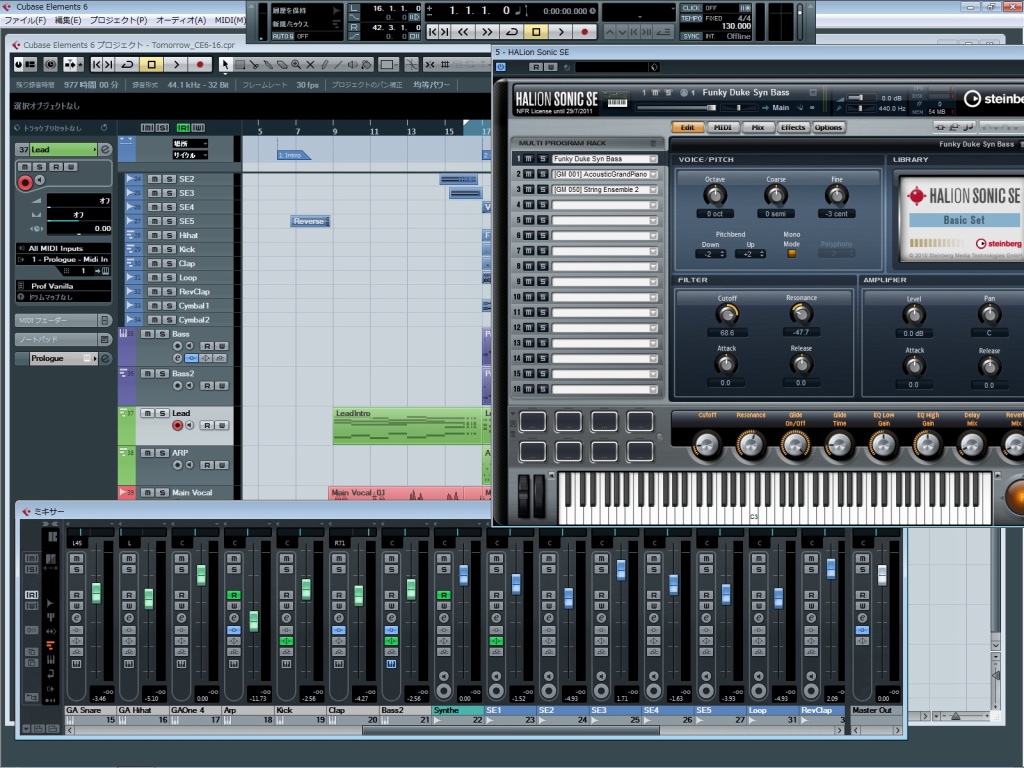Solo slot 3 String Ensemble 2

point(542,189)
